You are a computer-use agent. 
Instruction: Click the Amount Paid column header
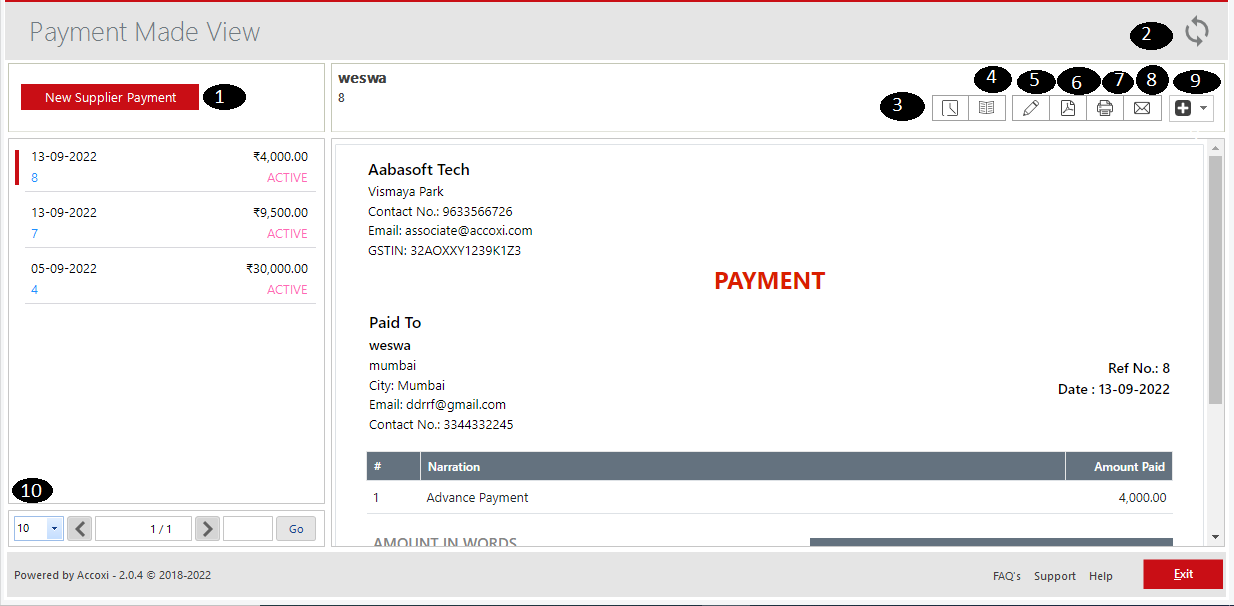click(x=1119, y=466)
